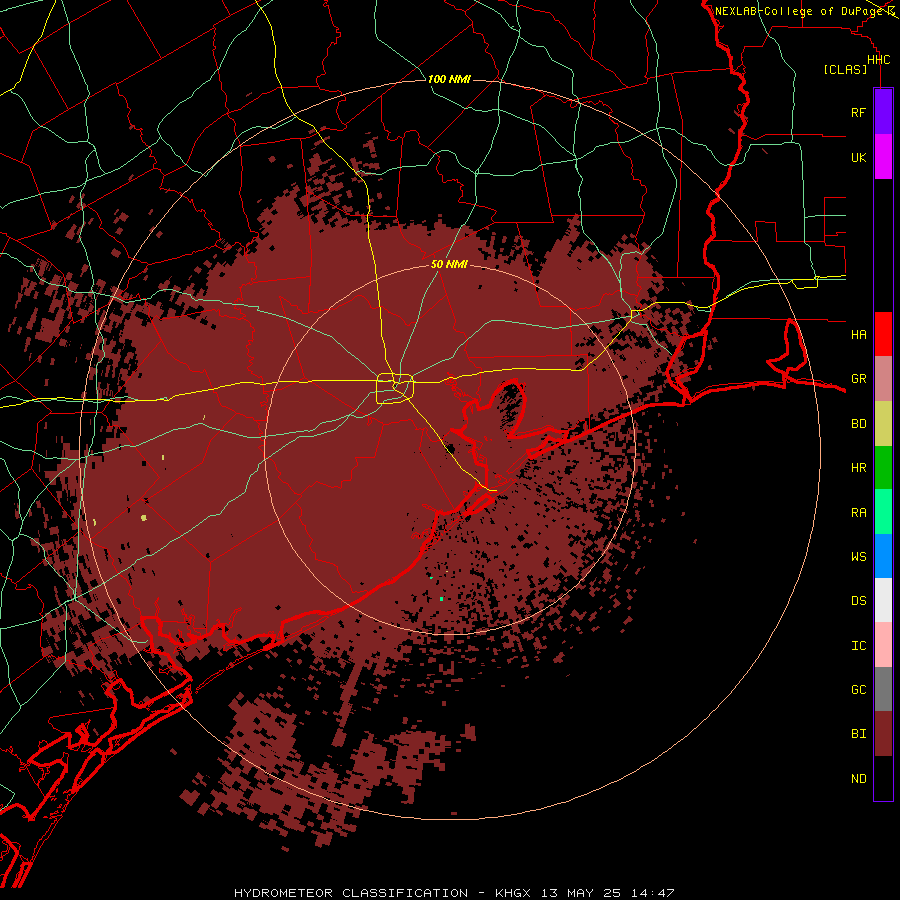Click the UK magenta legend swatch
Screen dimensions: 900x900
click(883, 157)
